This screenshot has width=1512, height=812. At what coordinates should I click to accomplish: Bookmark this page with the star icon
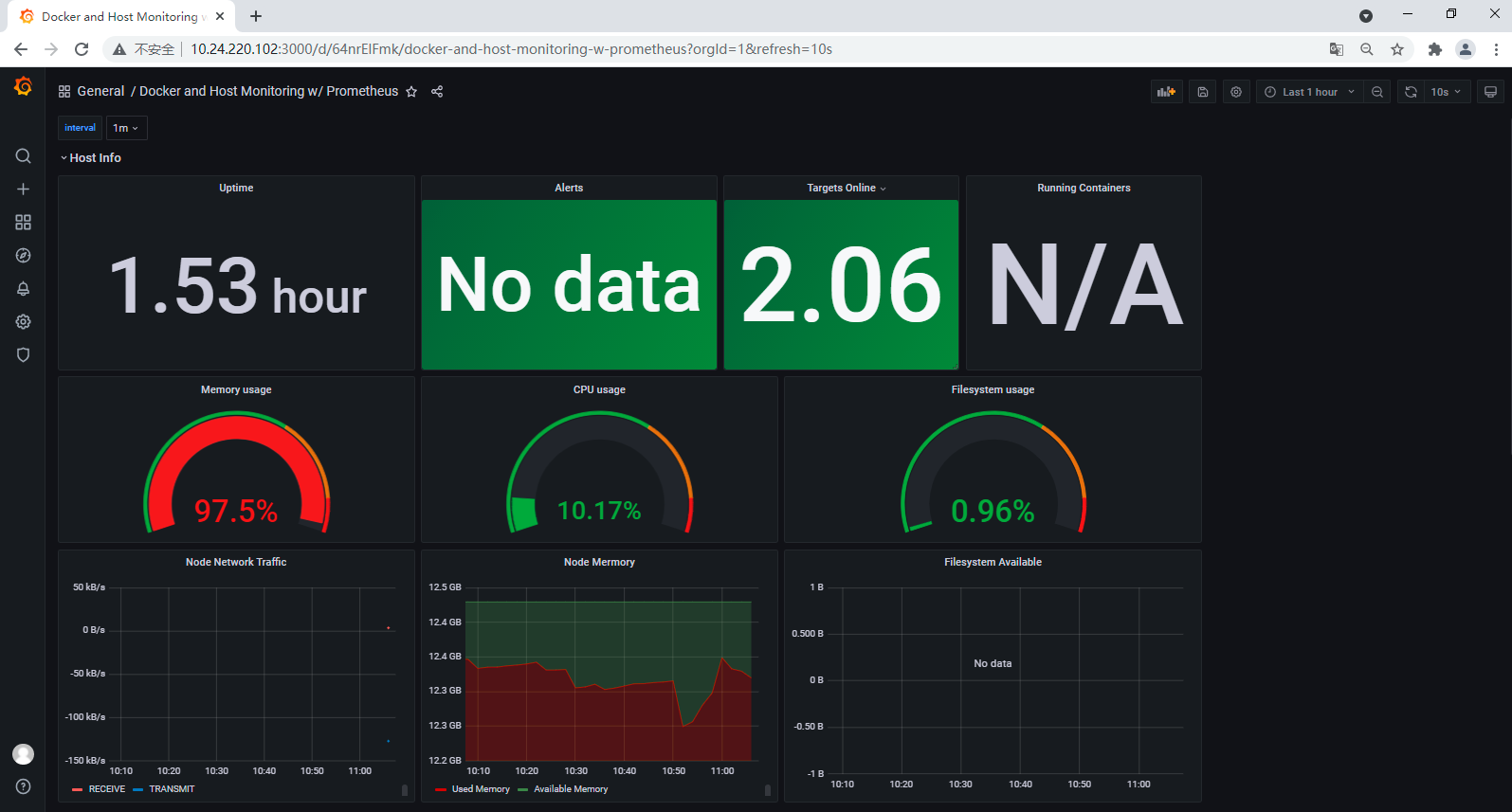coord(1397,49)
